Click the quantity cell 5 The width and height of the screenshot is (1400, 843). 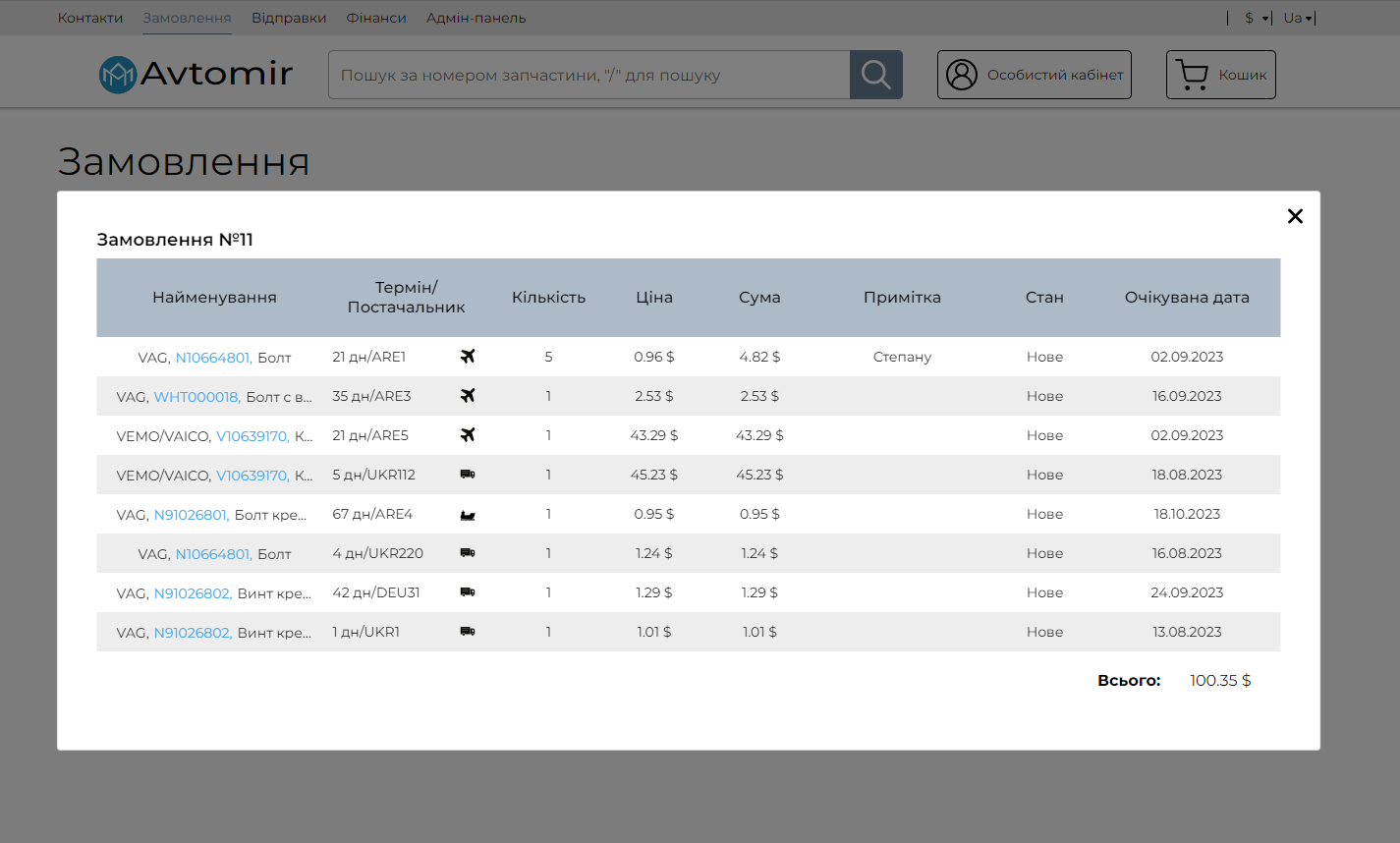pos(548,357)
